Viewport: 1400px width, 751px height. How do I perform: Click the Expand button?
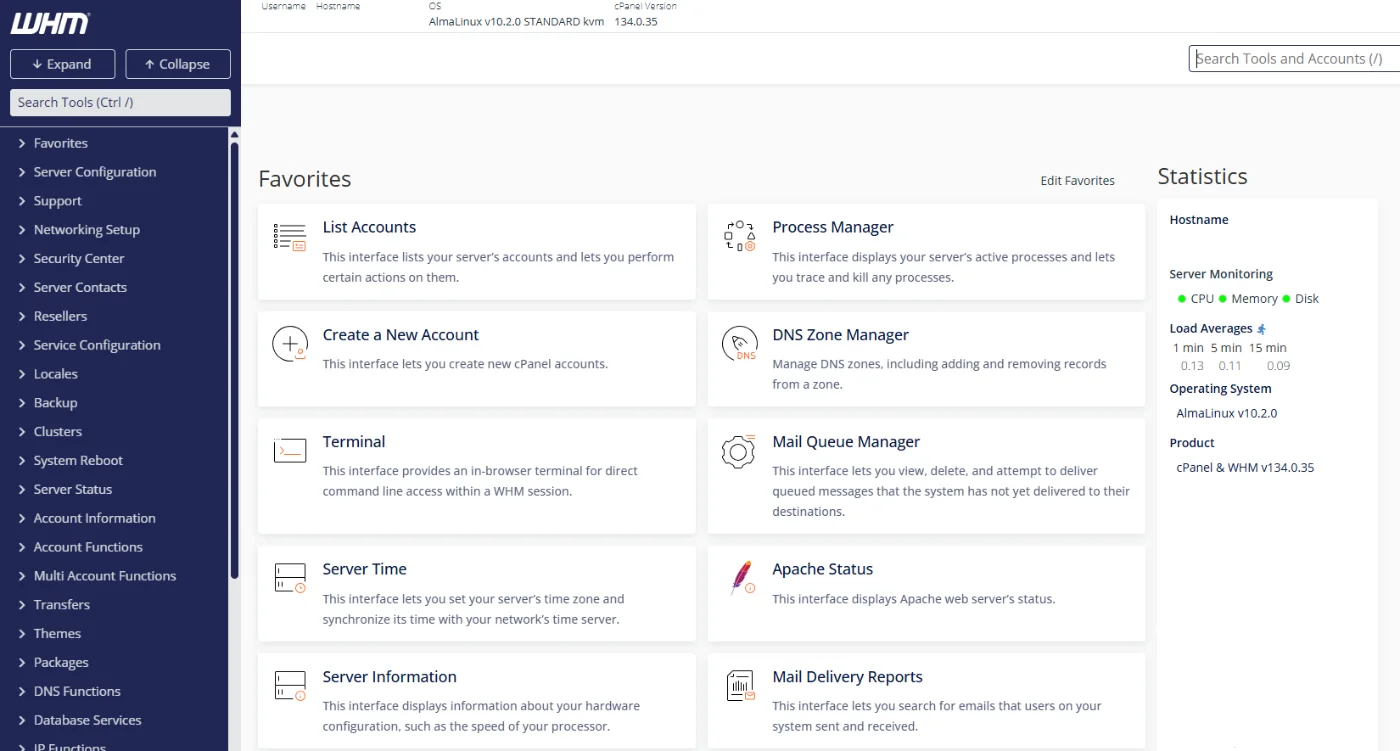(63, 64)
